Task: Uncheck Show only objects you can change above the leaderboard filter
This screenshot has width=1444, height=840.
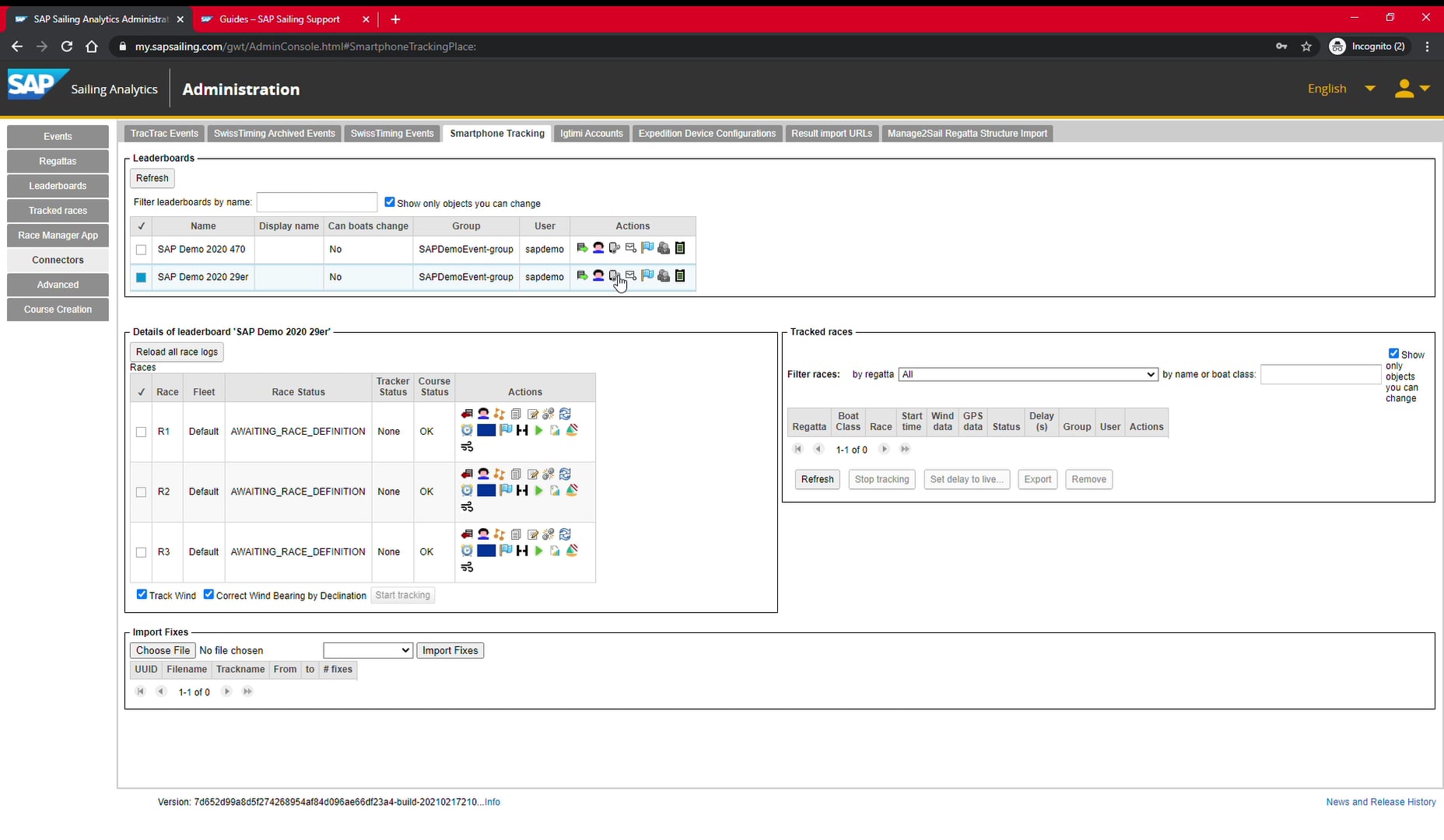Action: click(x=389, y=201)
